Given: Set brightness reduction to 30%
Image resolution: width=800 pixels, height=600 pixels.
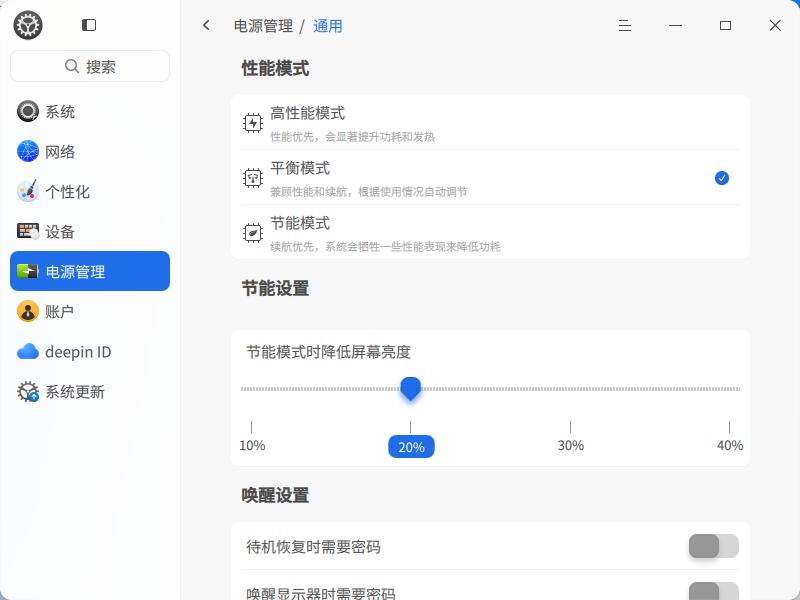Looking at the screenshot, I should pyautogui.click(x=570, y=445).
